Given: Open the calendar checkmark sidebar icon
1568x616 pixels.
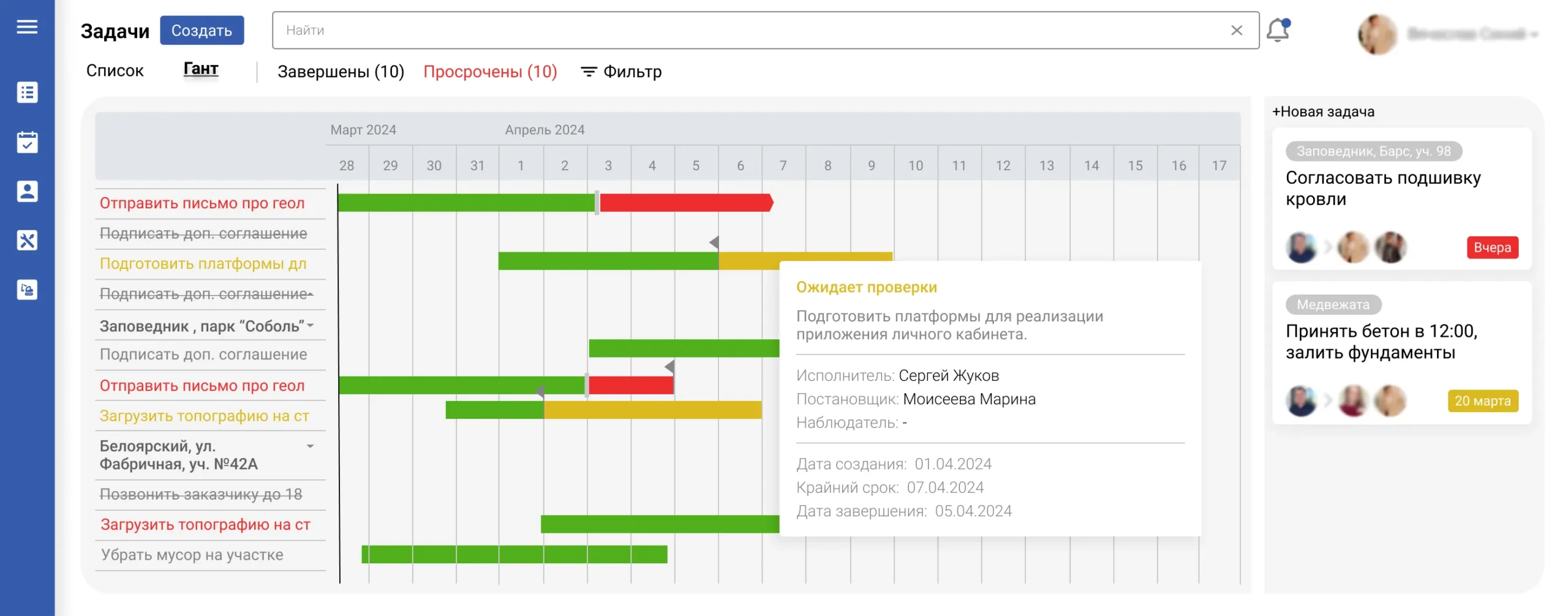Looking at the screenshot, I should click(27, 142).
